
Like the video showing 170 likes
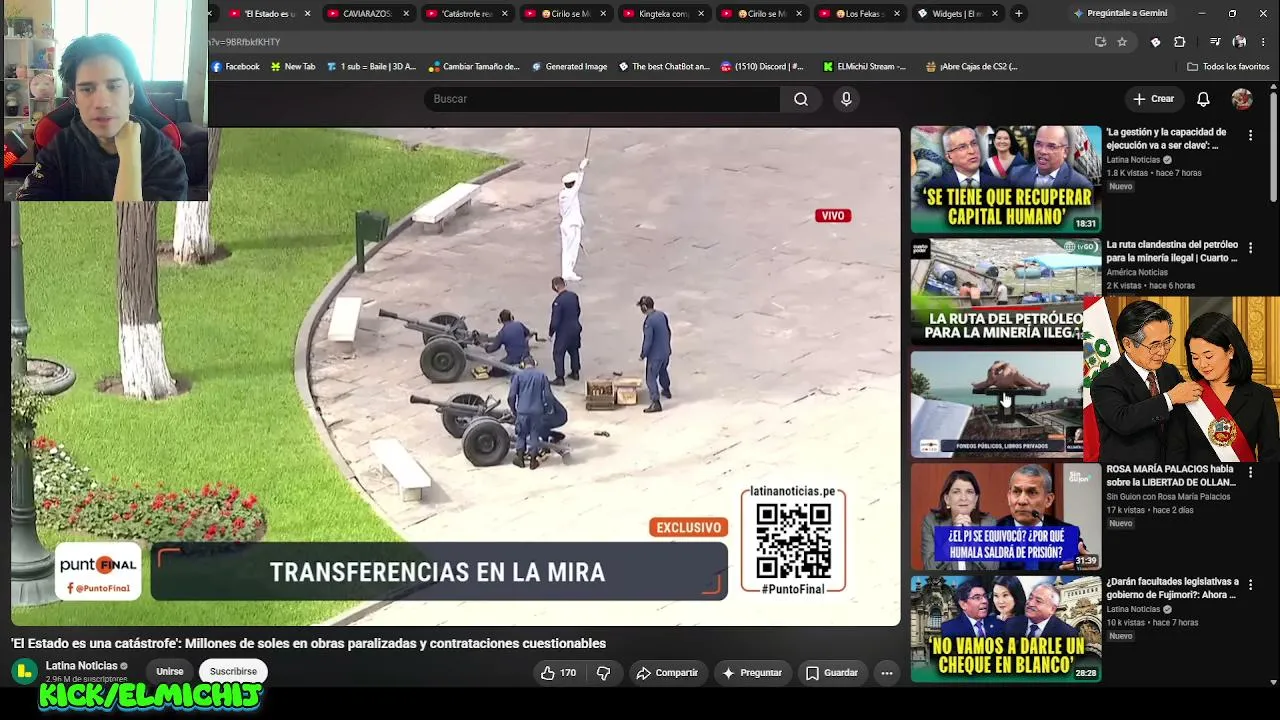click(x=558, y=673)
